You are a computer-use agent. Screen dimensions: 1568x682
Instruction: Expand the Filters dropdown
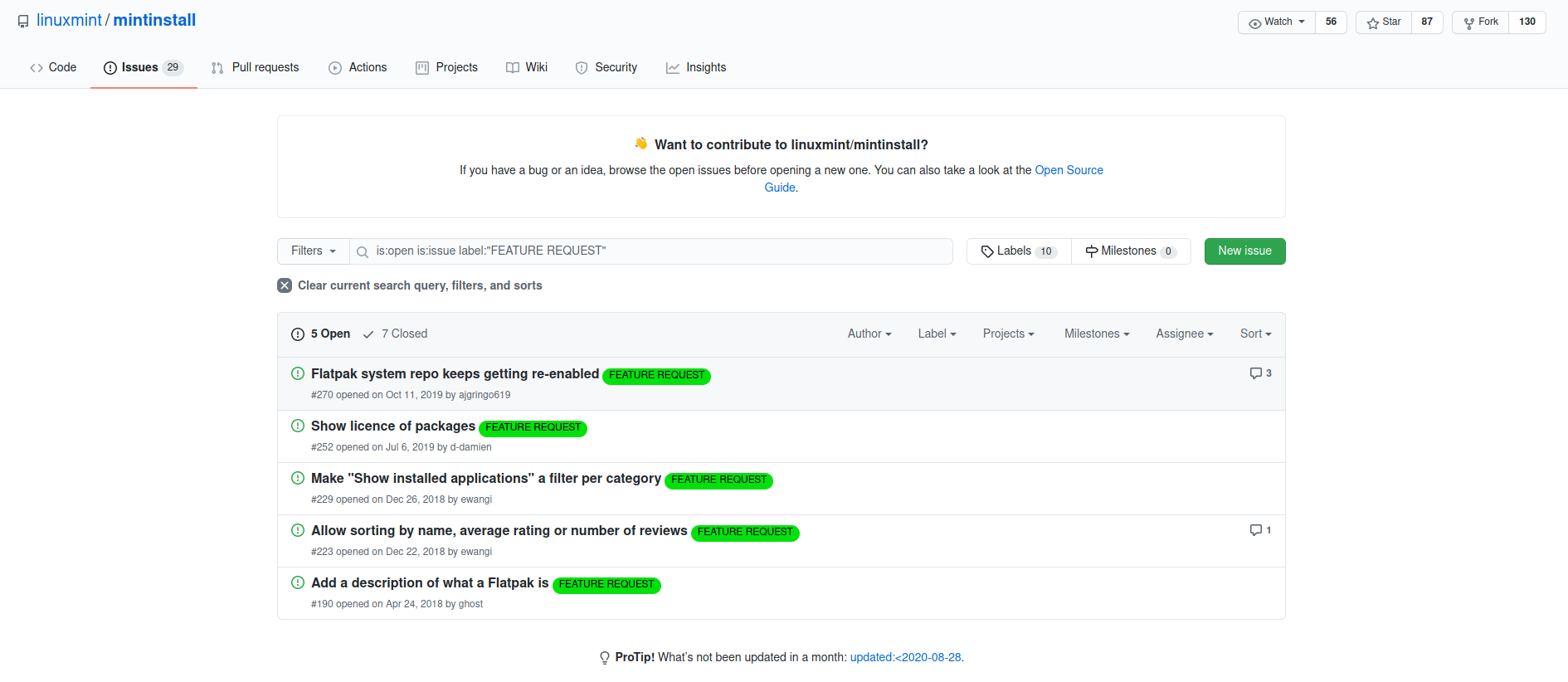314,251
